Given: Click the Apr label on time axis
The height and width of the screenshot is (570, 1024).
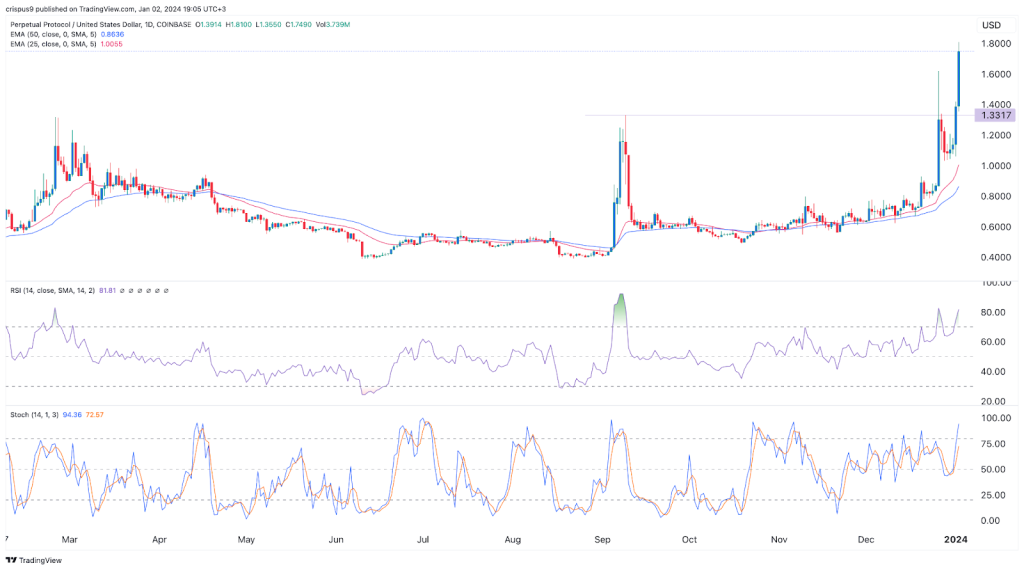Looking at the screenshot, I should [x=159, y=540].
